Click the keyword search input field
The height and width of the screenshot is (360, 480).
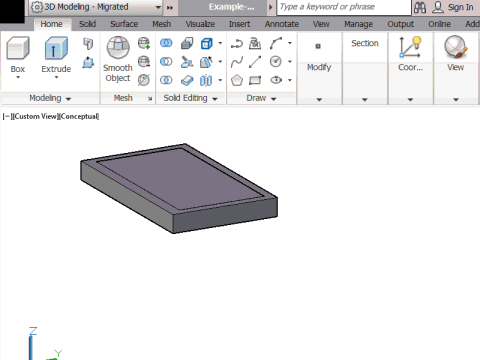[344, 7]
